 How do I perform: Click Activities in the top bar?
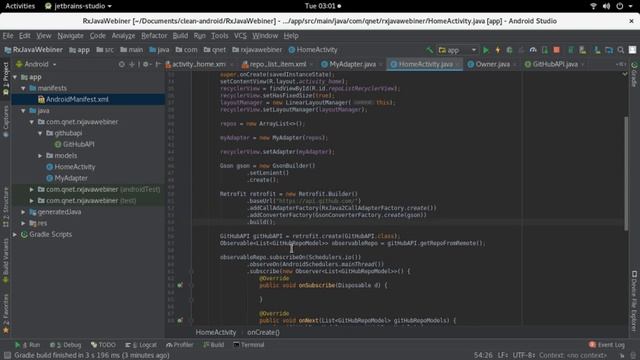[x=20, y=6]
